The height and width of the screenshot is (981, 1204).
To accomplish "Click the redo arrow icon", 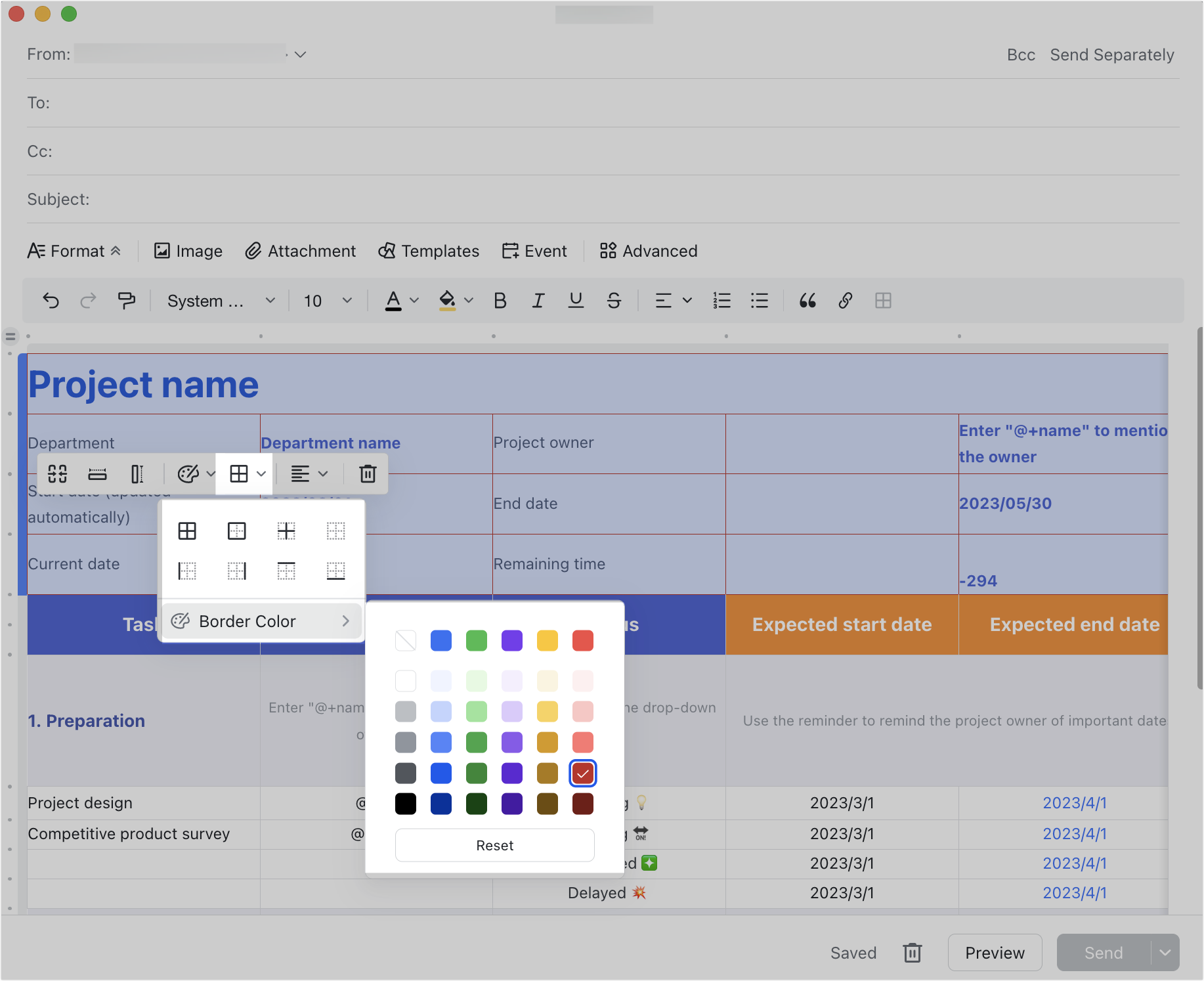I will (x=88, y=301).
